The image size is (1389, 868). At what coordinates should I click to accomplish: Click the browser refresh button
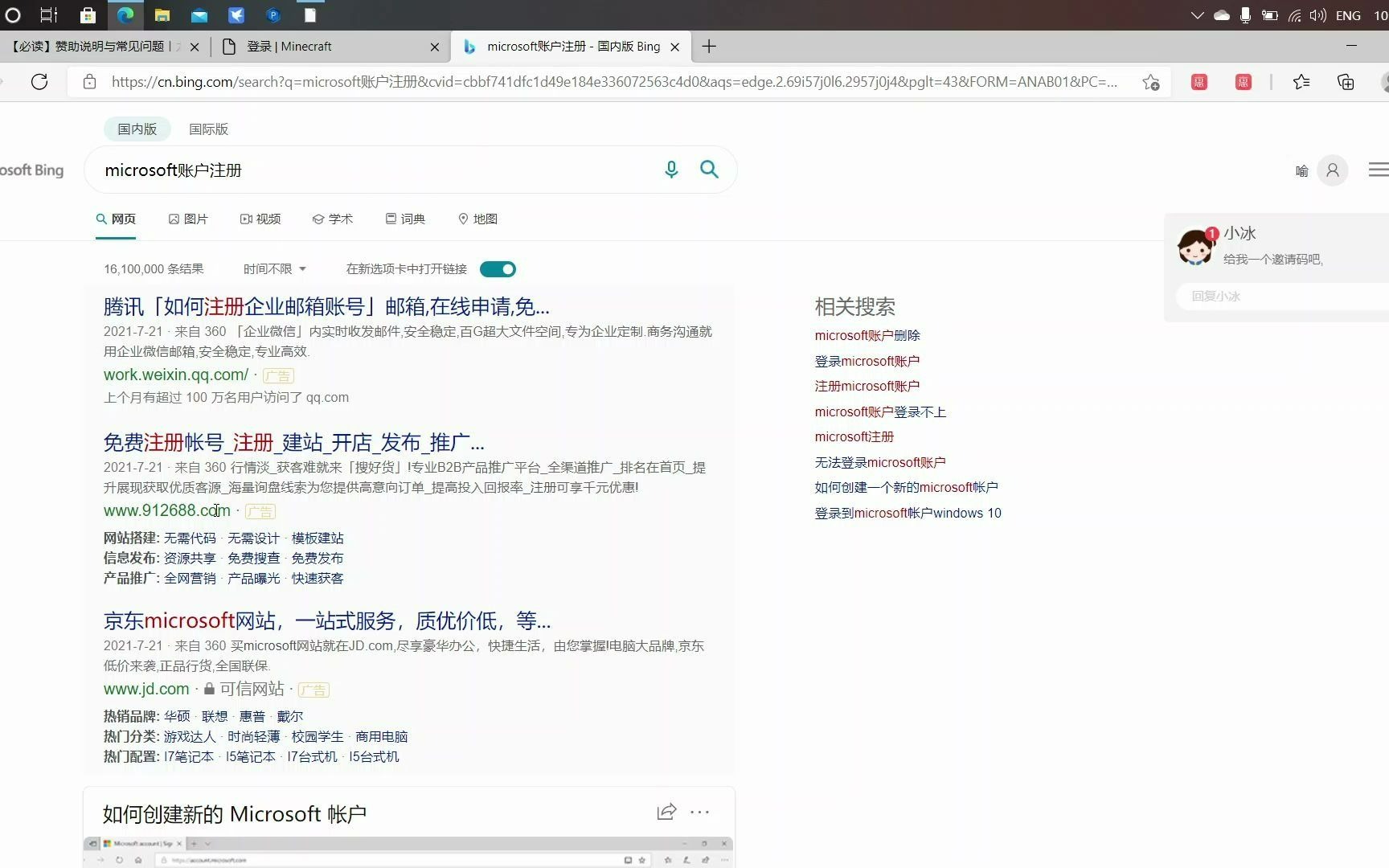point(39,82)
